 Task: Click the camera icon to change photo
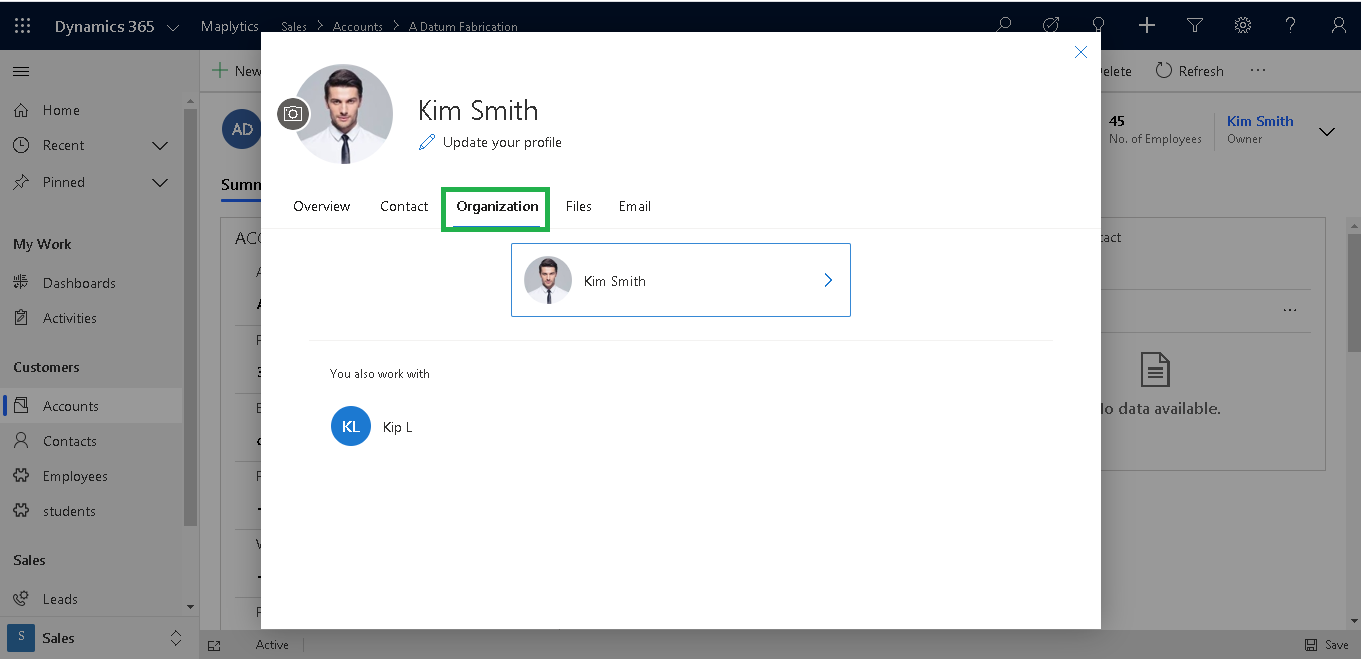(x=292, y=114)
